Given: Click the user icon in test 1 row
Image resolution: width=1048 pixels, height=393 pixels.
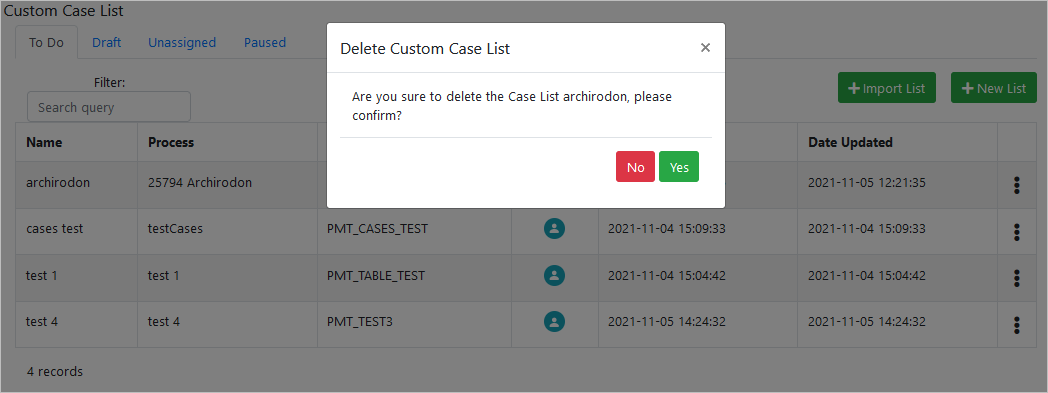Looking at the screenshot, I should point(554,275).
